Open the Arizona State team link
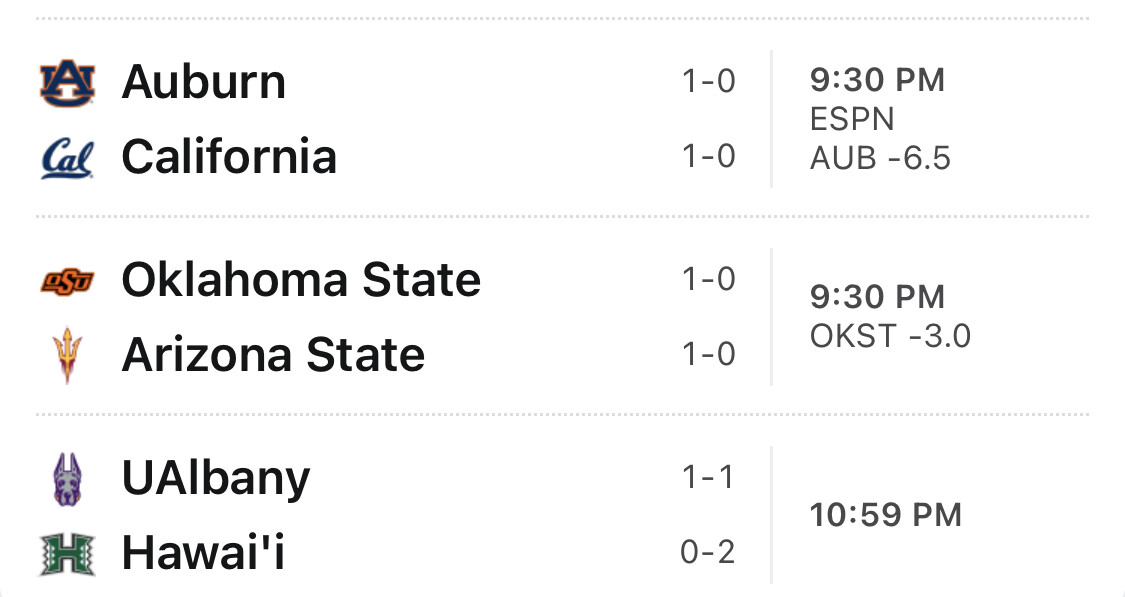 coord(273,354)
